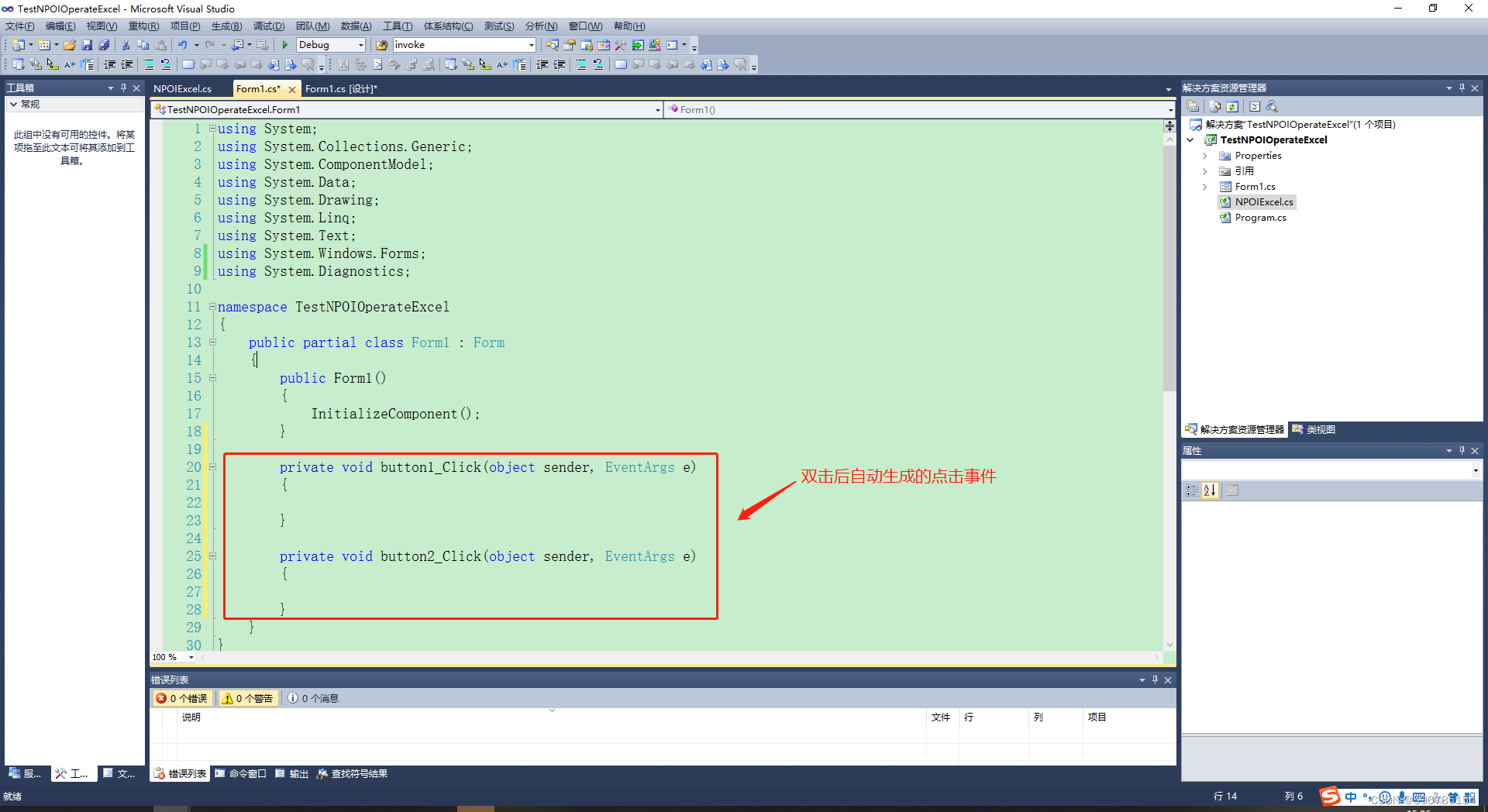Open the Debug configuration dropdown
The image size is (1488, 812).
click(x=360, y=45)
